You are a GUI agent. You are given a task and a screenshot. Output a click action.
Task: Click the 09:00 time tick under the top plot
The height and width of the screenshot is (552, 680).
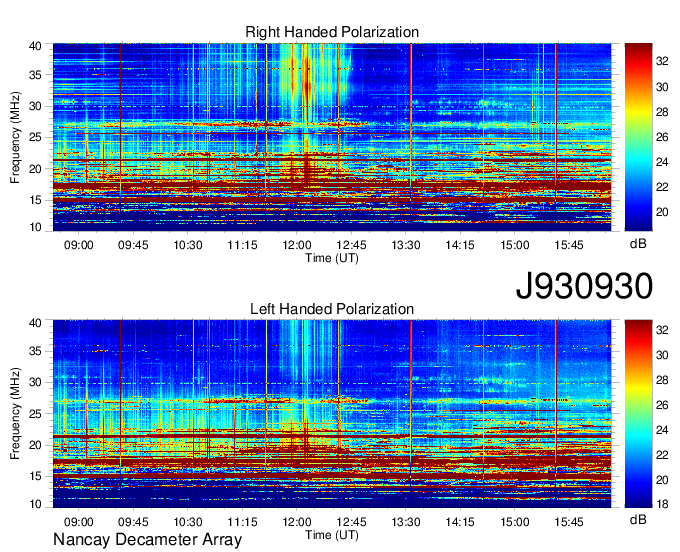pyautogui.click(x=78, y=245)
